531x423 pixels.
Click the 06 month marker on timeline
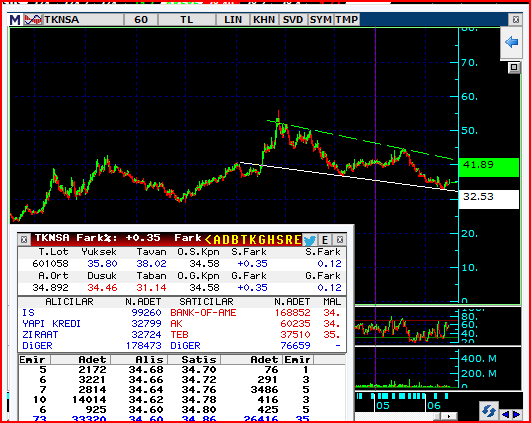[x=434, y=405]
